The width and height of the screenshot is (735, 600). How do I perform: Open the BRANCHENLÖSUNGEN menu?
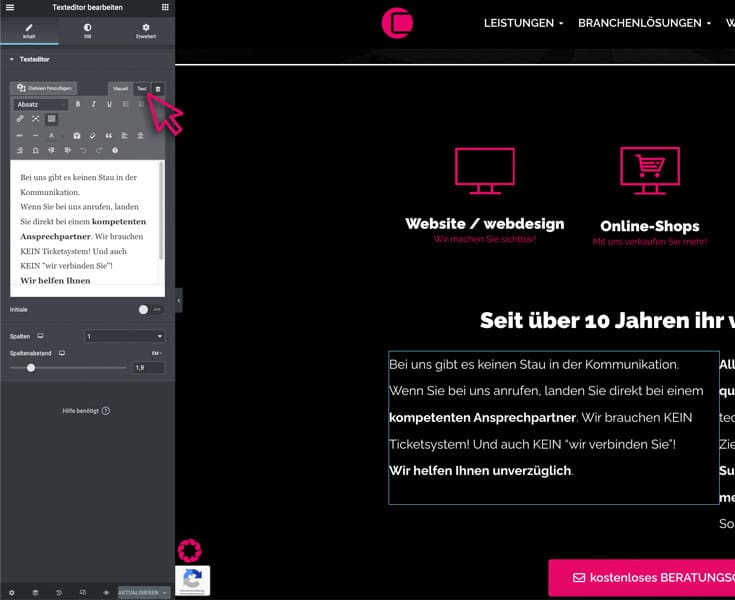pos(645,23)
